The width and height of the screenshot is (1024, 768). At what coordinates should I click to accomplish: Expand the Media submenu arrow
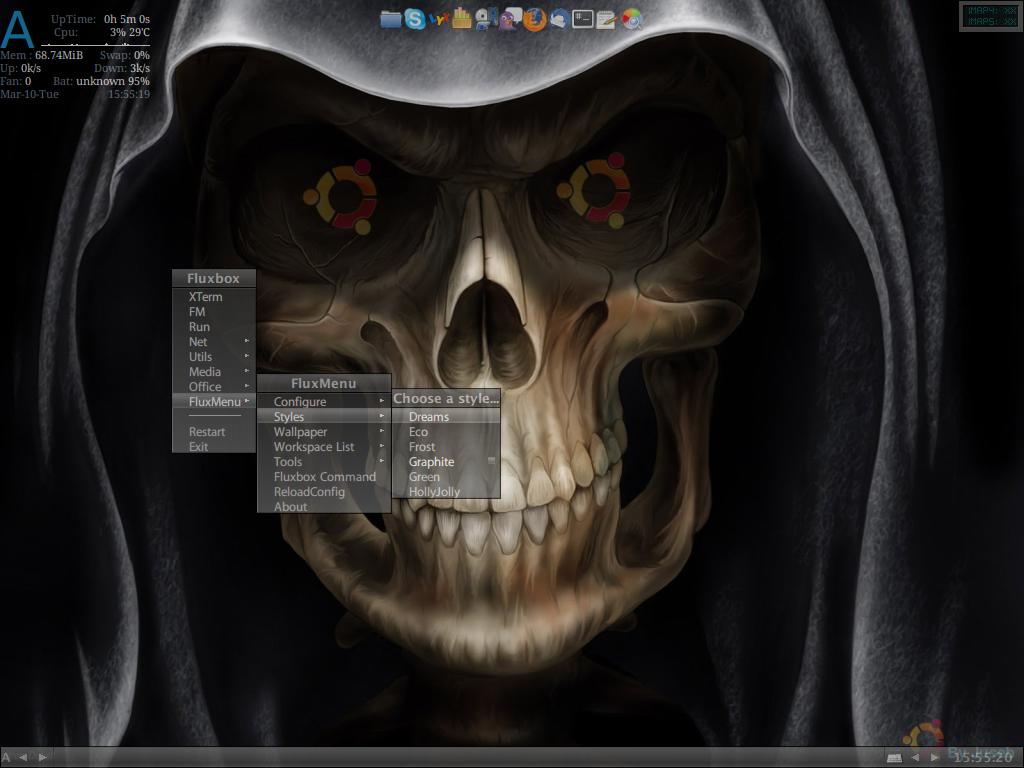point(247,371)
